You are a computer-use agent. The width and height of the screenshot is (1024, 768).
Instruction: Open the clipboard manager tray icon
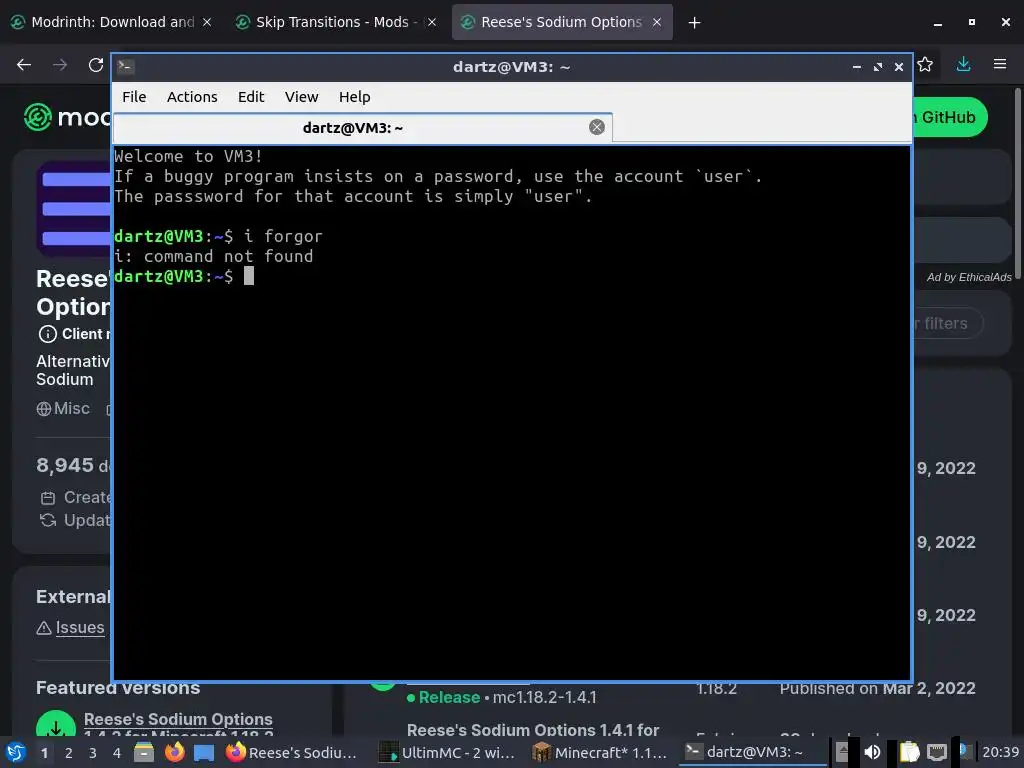(x=910, y=752)
